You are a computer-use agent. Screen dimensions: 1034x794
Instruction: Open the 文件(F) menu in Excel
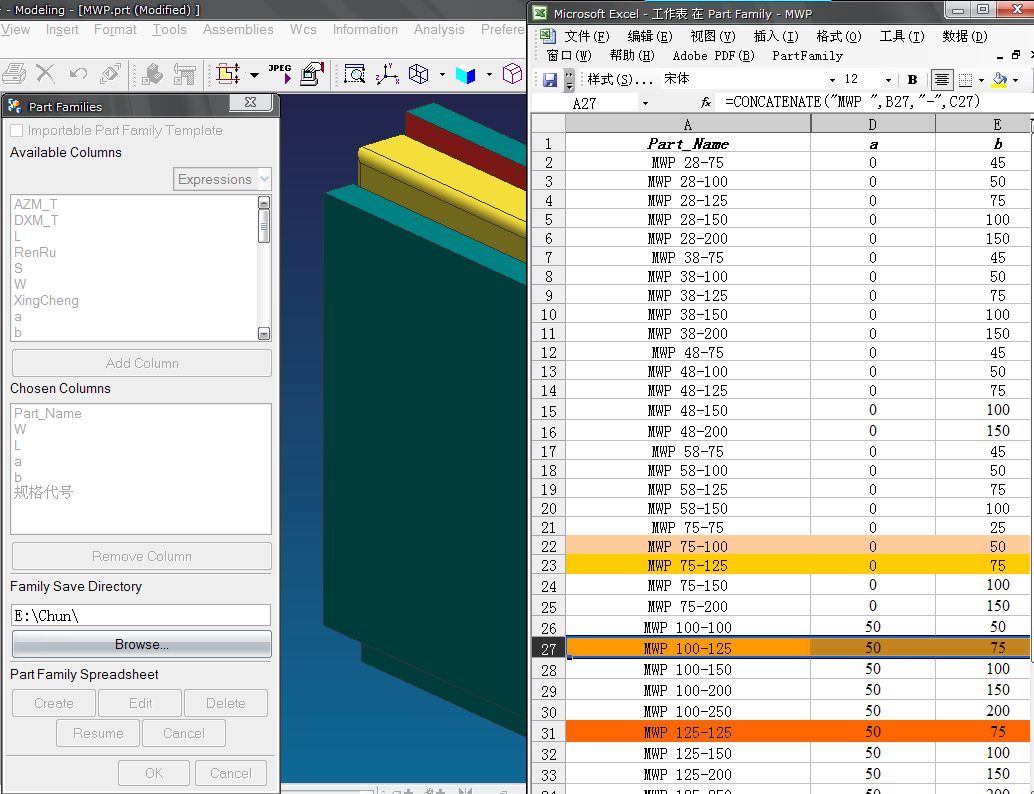pyautogui.click(x=586, y=36)
